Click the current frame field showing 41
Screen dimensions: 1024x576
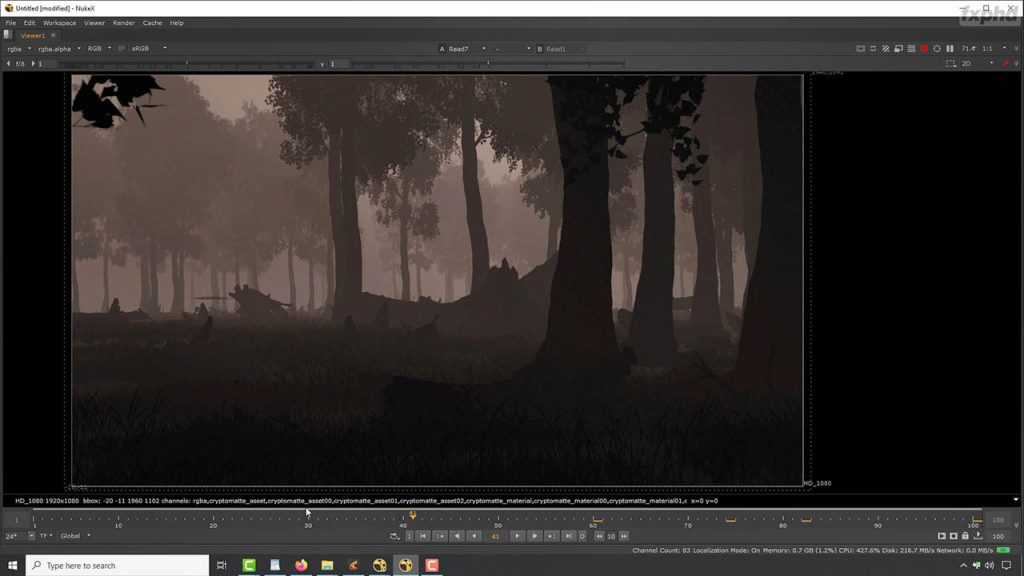(x=495, y=536)
